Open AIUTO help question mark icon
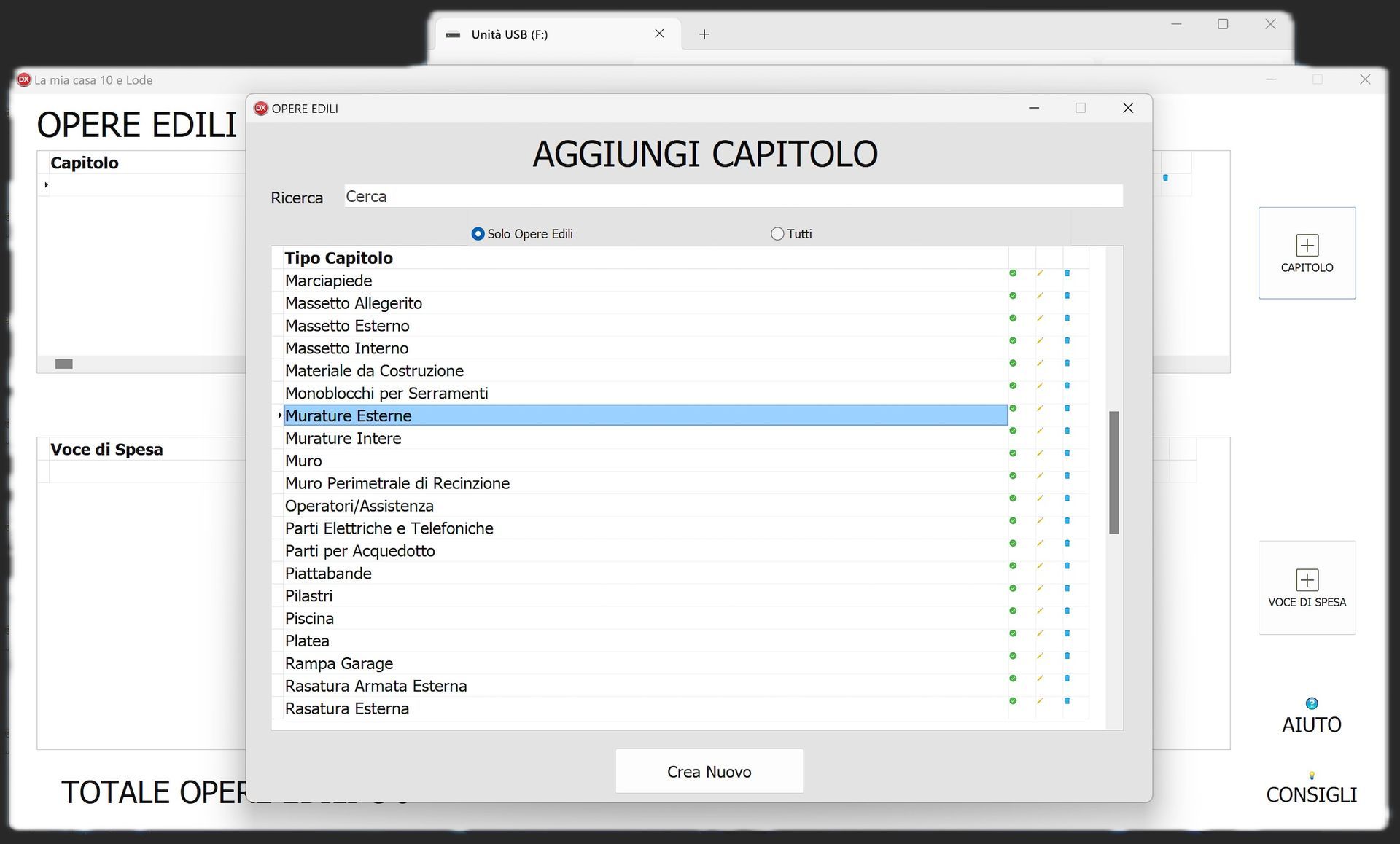The height and width of the screenshot is (844, 1400). pos(1312,703)
